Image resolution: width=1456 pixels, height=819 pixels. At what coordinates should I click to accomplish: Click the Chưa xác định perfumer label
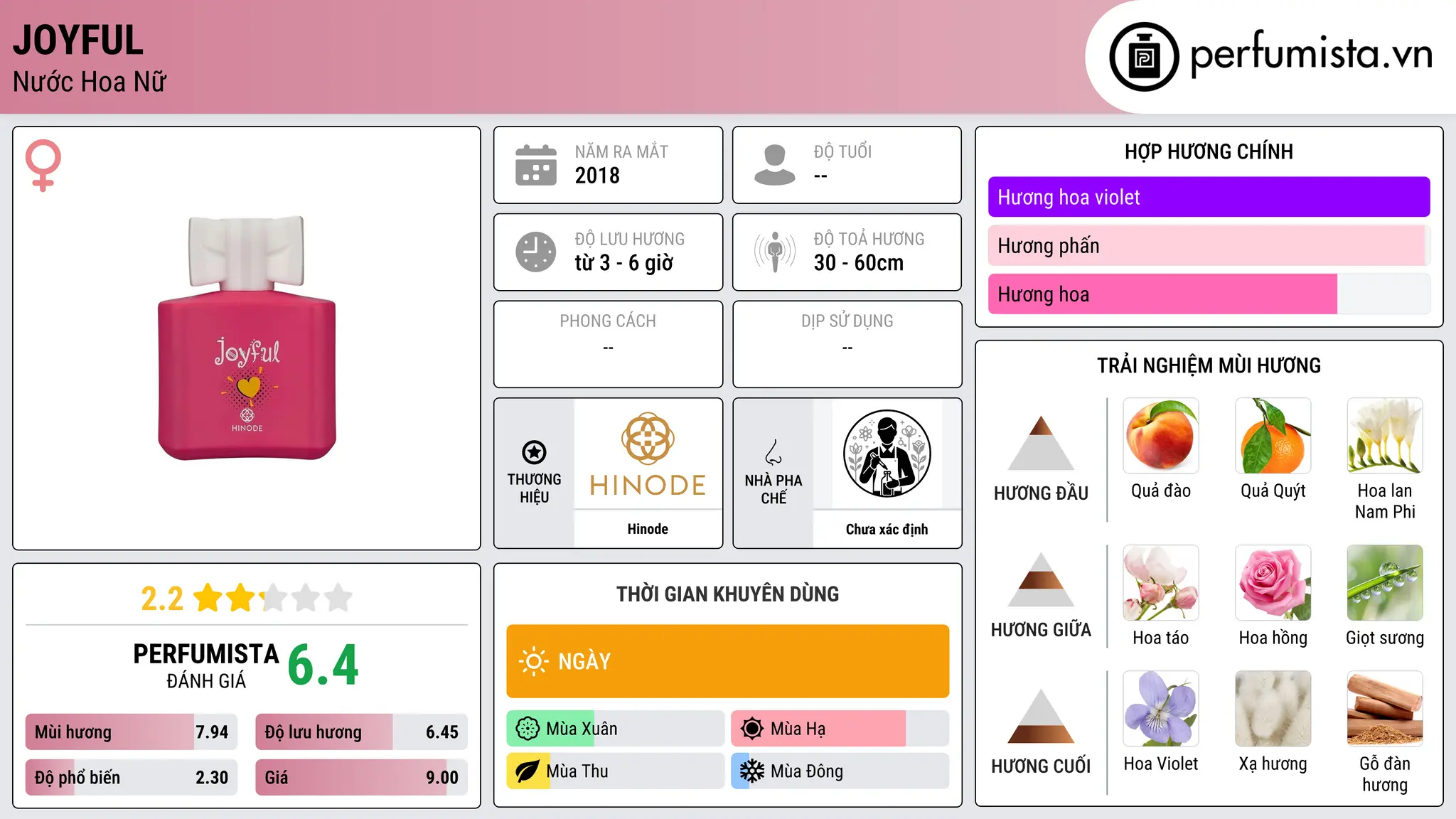click(x=887, y=529)
